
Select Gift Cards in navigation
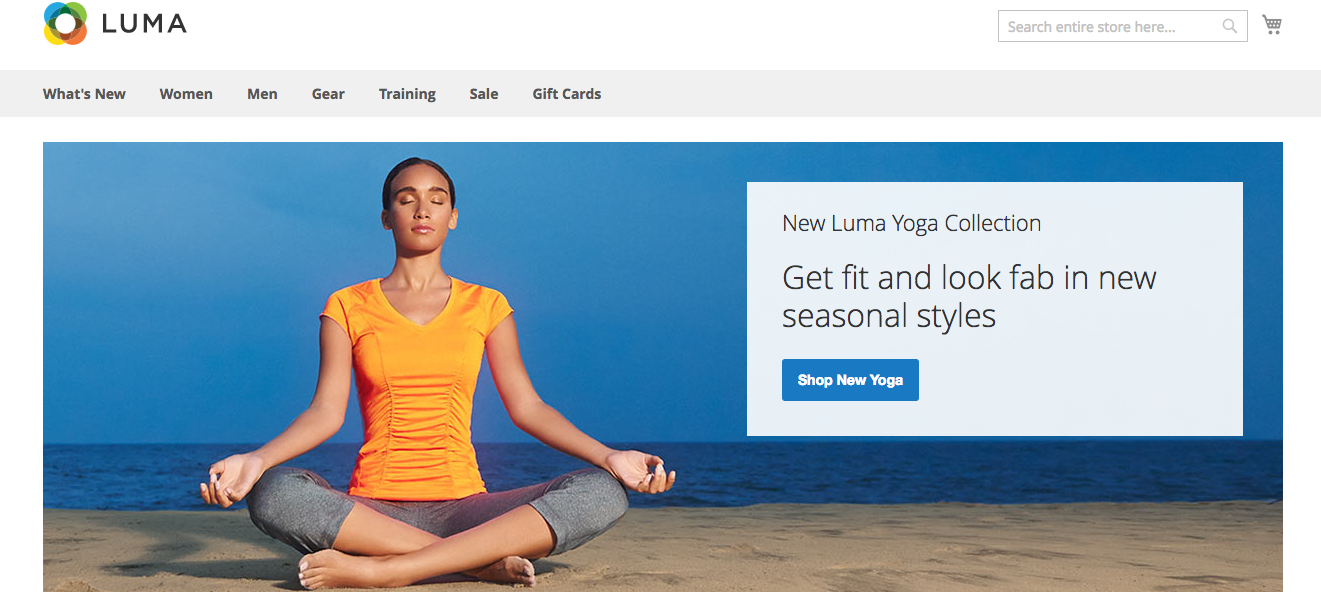(x=567, y=94)
